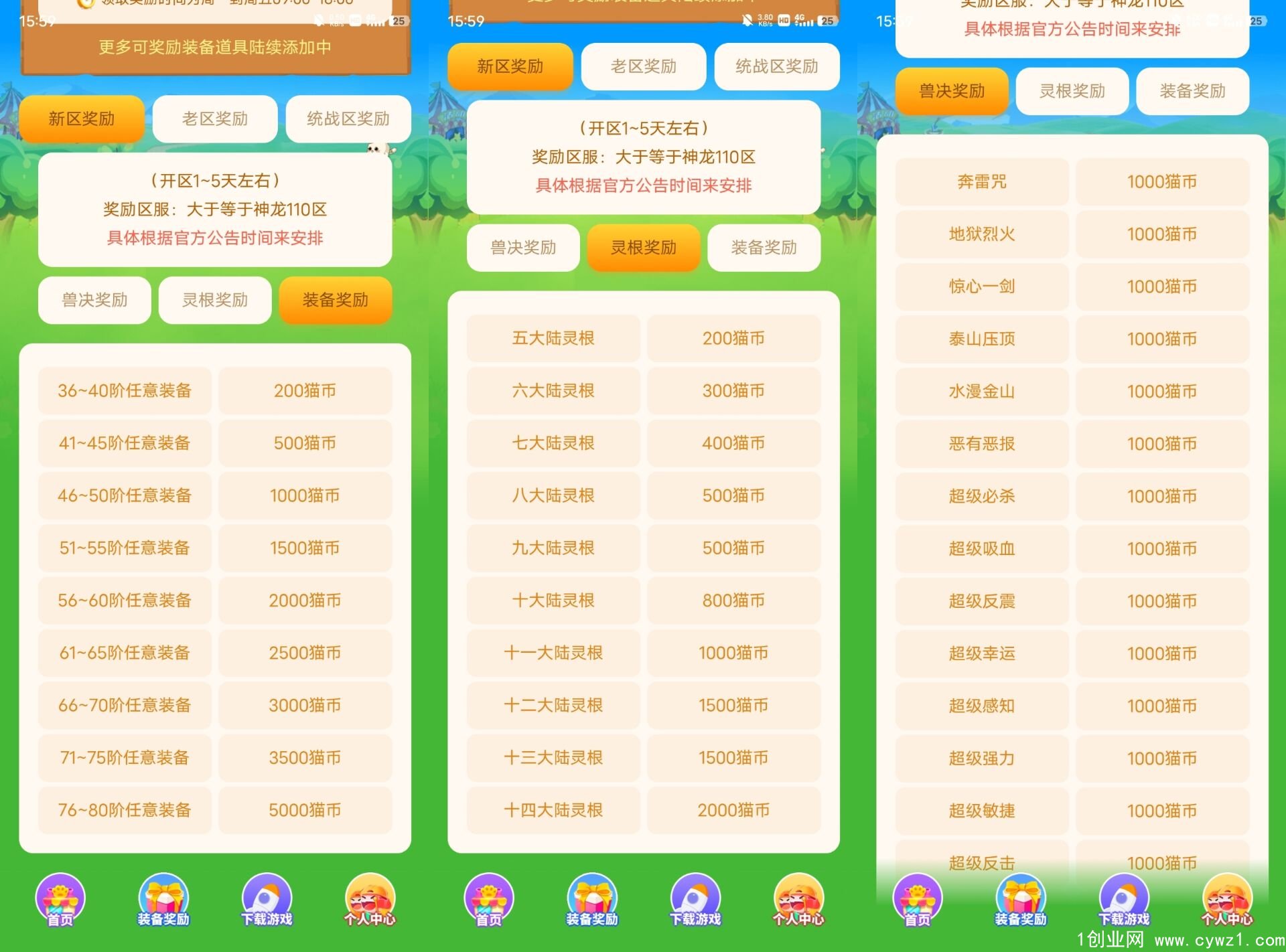1286x952 pixels.
Task: Select 老区奖励 tab in left screen
Action: (x=215, y=118)
